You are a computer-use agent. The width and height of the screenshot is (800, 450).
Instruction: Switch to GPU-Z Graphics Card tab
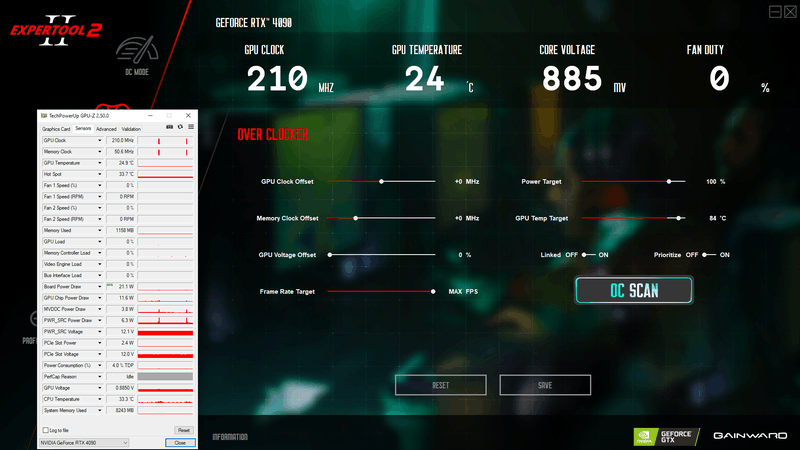tap(56, 129)
